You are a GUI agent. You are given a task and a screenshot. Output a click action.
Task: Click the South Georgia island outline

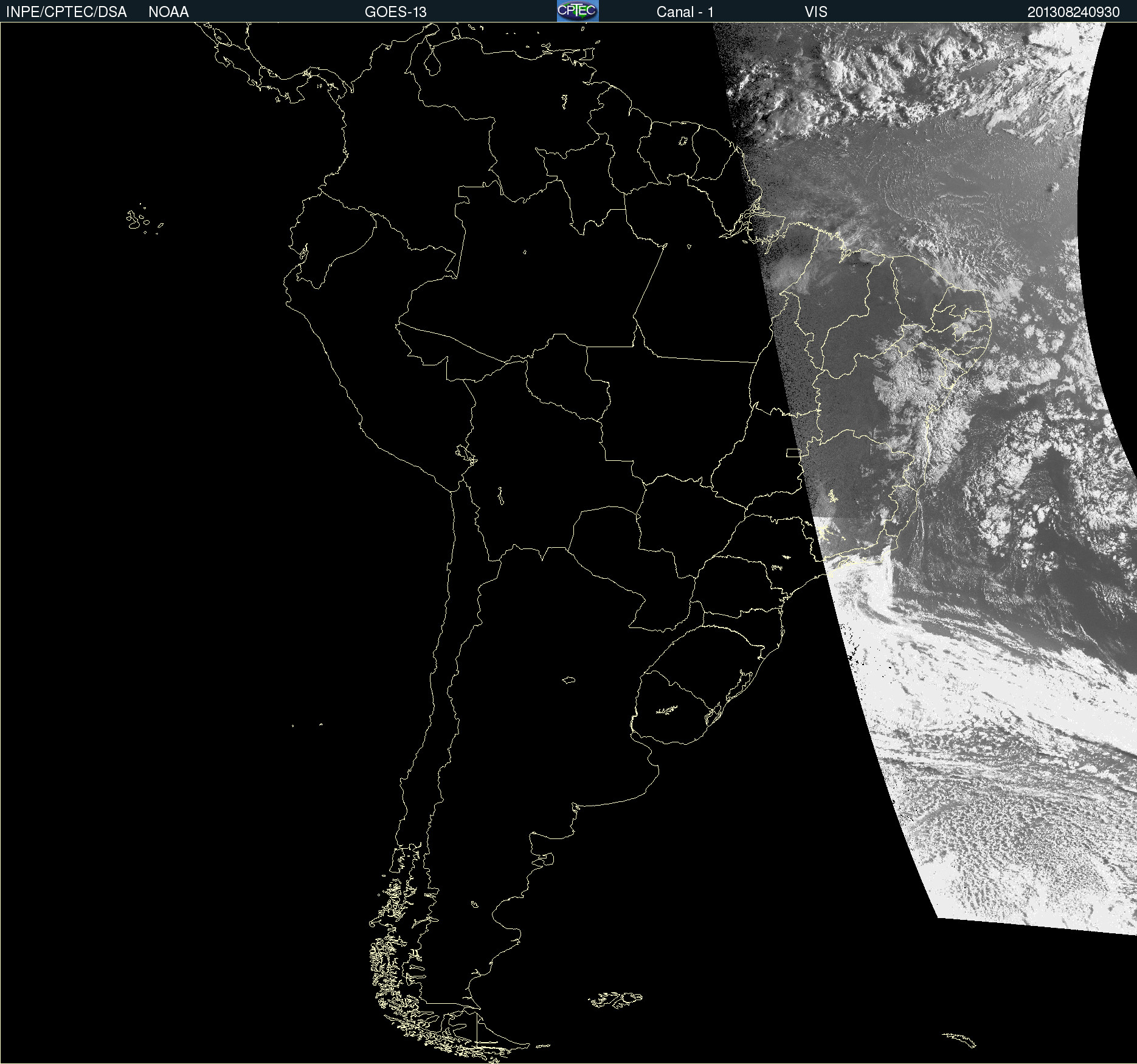click(960, 1038)
